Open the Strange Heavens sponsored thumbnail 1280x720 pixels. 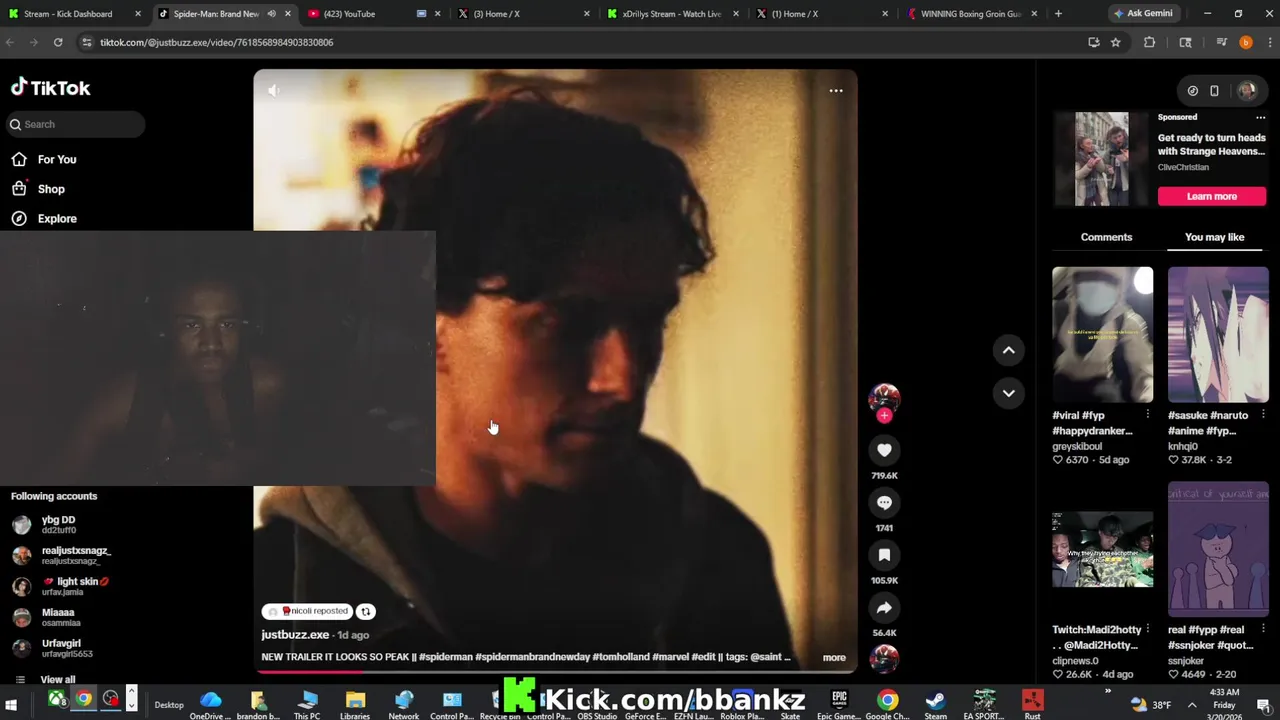click(1101, 159)
